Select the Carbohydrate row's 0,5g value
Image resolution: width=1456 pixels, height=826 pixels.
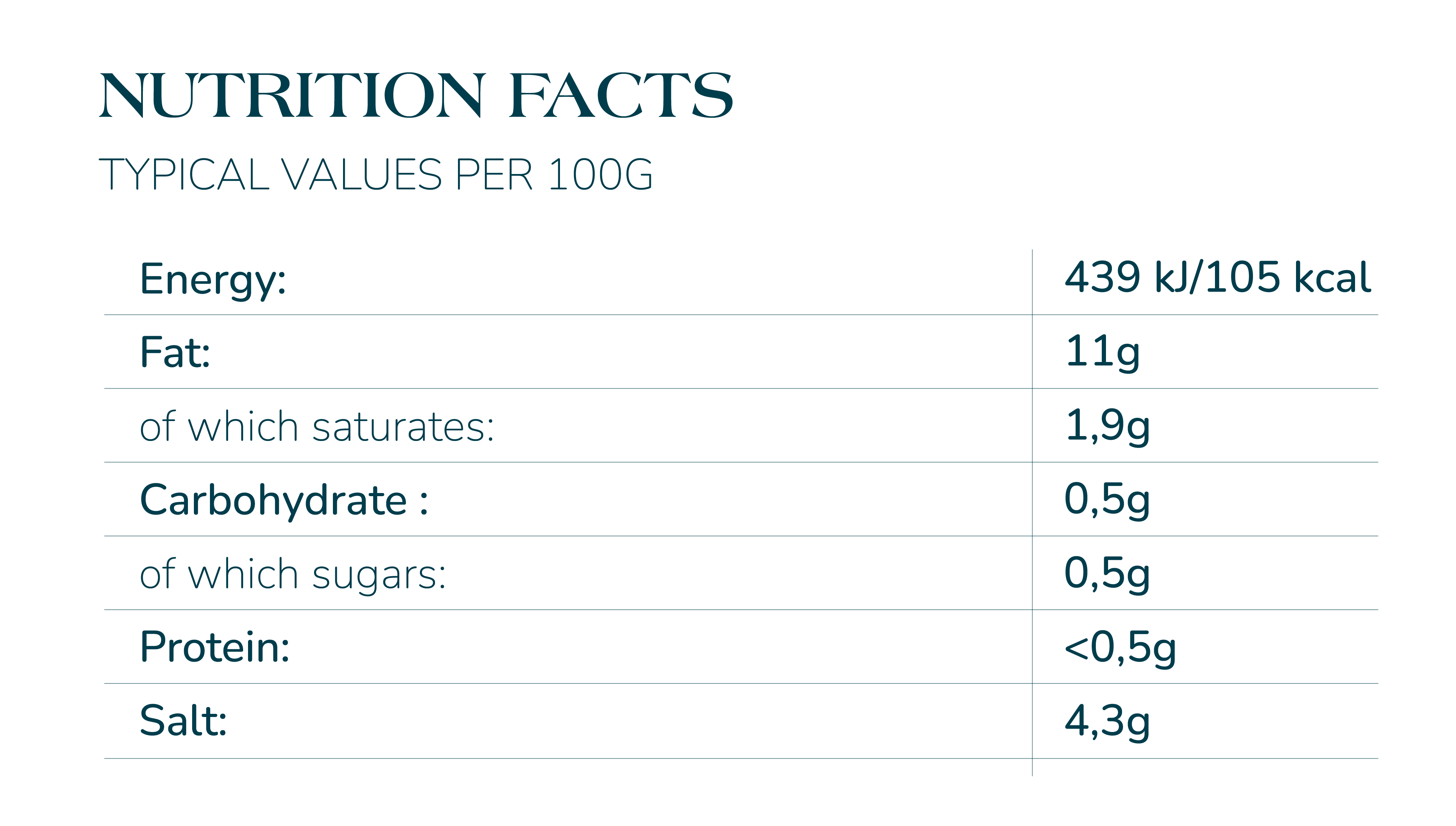[1107, 499]
